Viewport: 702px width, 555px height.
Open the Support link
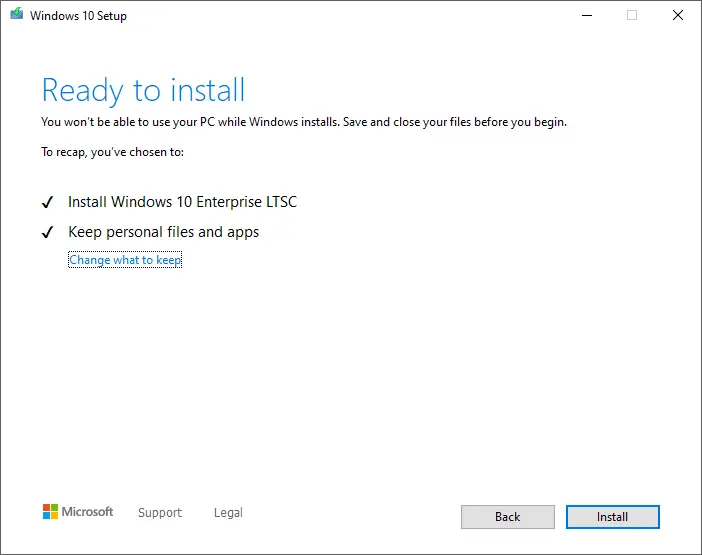pos(160,512)
